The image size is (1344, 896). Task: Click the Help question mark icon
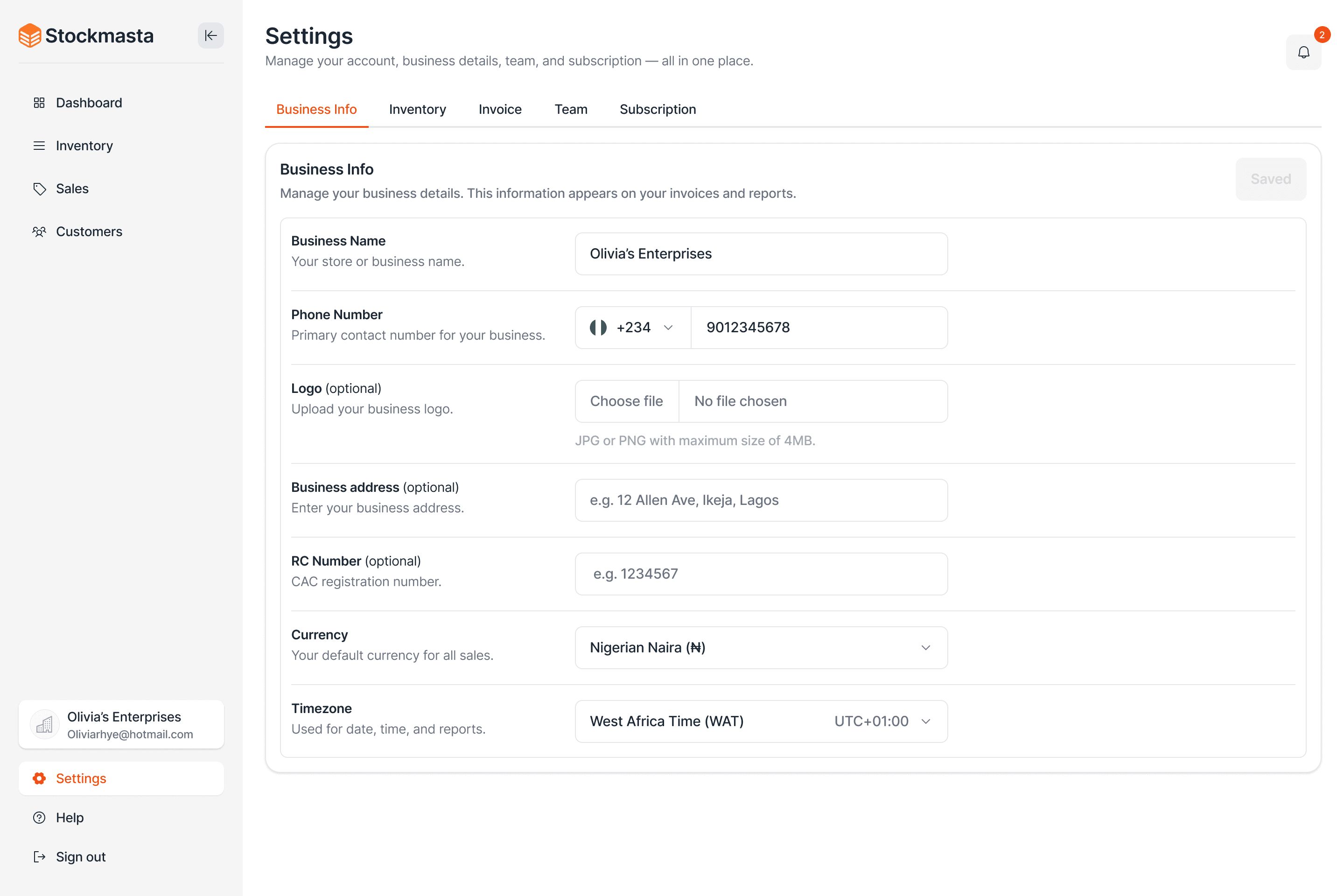click(39, 818)
